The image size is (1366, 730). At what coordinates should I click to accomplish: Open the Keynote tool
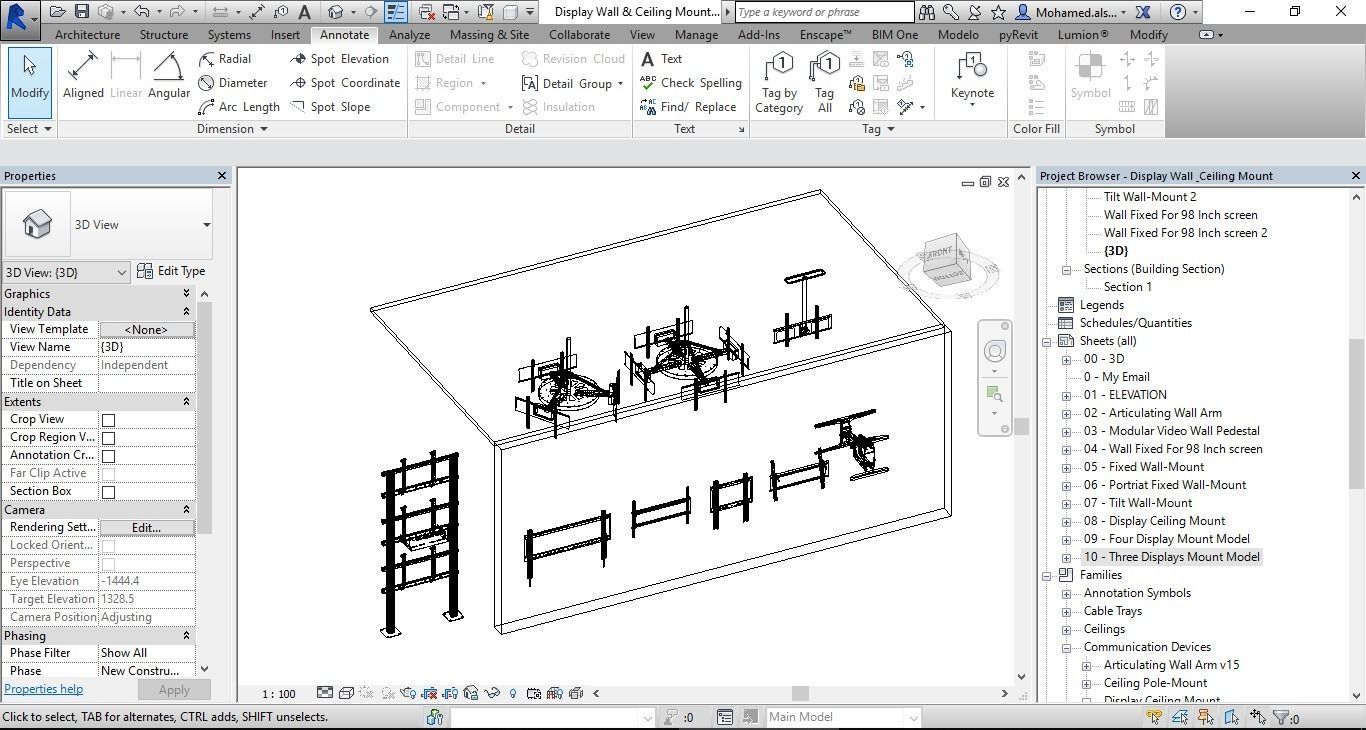[x=970, y=80]
